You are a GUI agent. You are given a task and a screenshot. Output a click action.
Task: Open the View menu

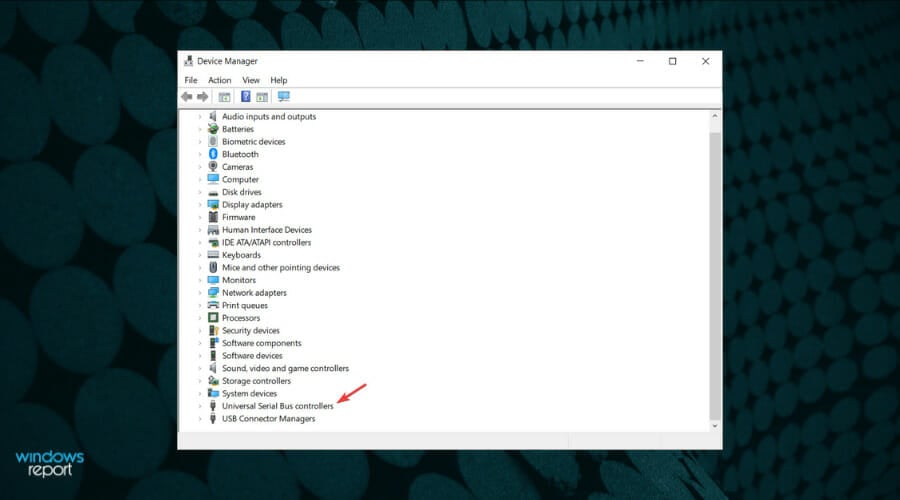pos(251,80)
